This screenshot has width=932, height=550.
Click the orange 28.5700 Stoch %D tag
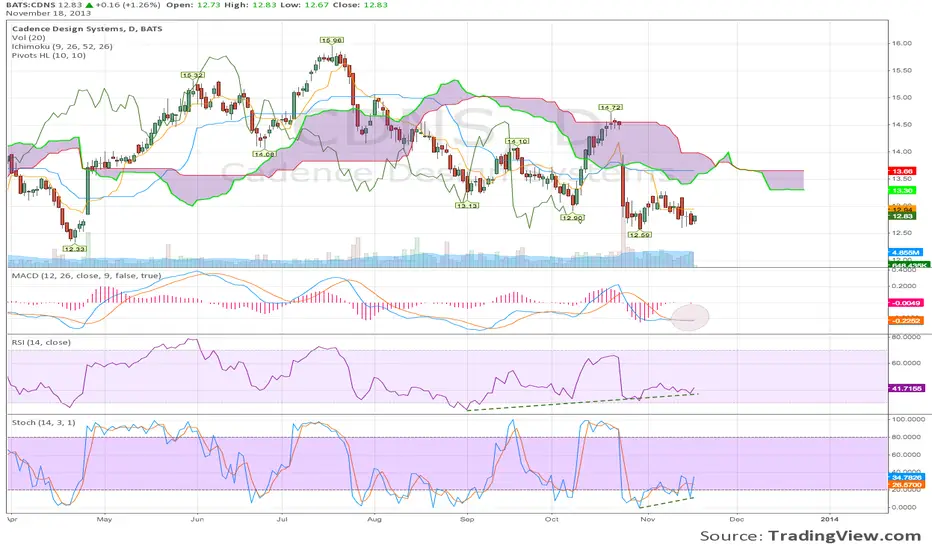(x=906, y=485)
